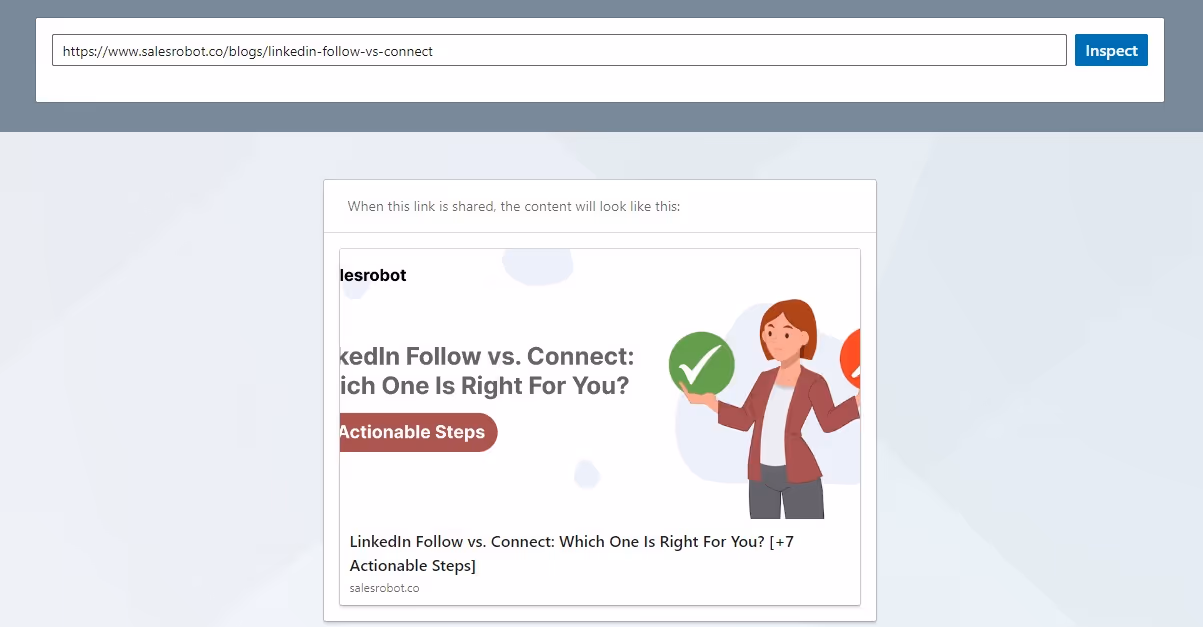Click the 'When this link is shared' header text

tap(513, 206)
